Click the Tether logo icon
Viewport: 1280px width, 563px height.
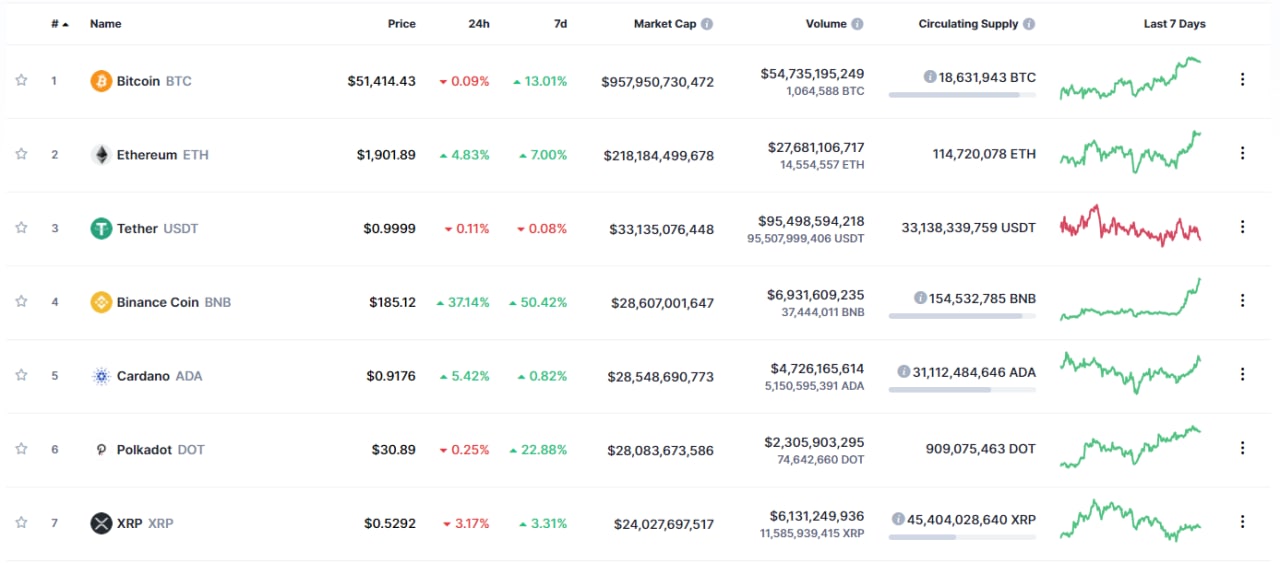pyautogui.click(x=101, y=229)
